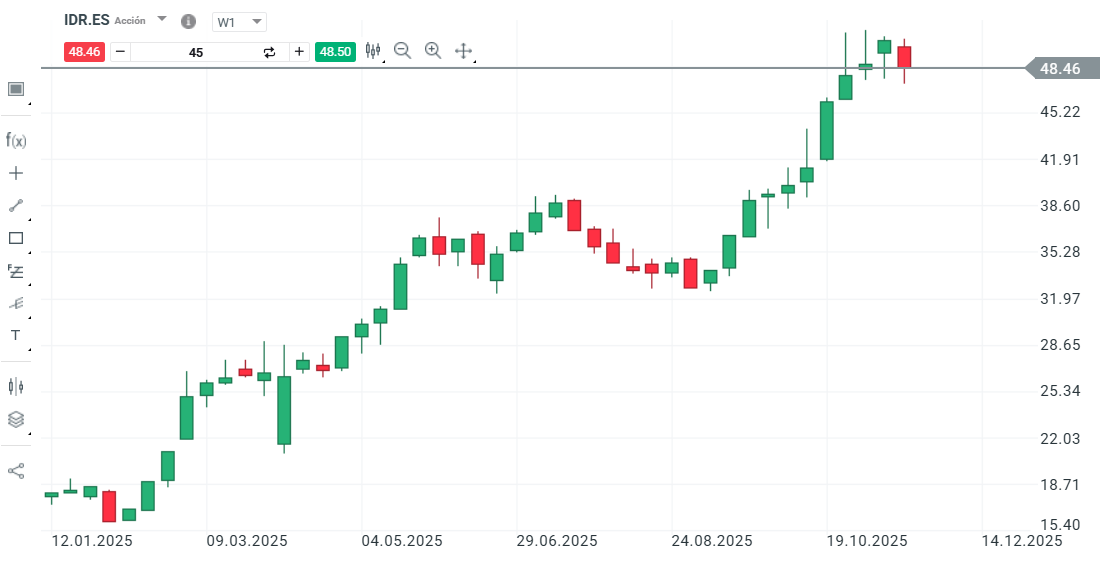Viewport: 1115px width, 562px height.
Task: Zoom in the chart
Action: [x=433, y=50]
